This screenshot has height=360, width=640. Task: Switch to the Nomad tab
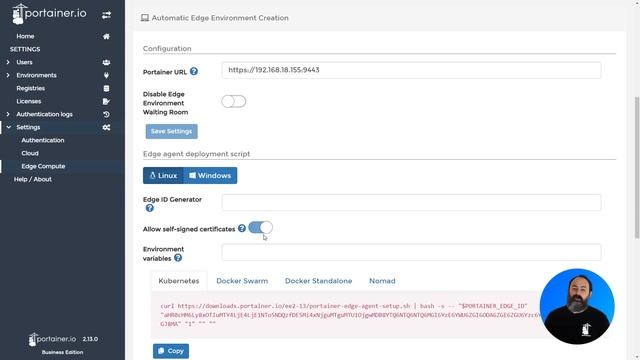tap(382, 281)
